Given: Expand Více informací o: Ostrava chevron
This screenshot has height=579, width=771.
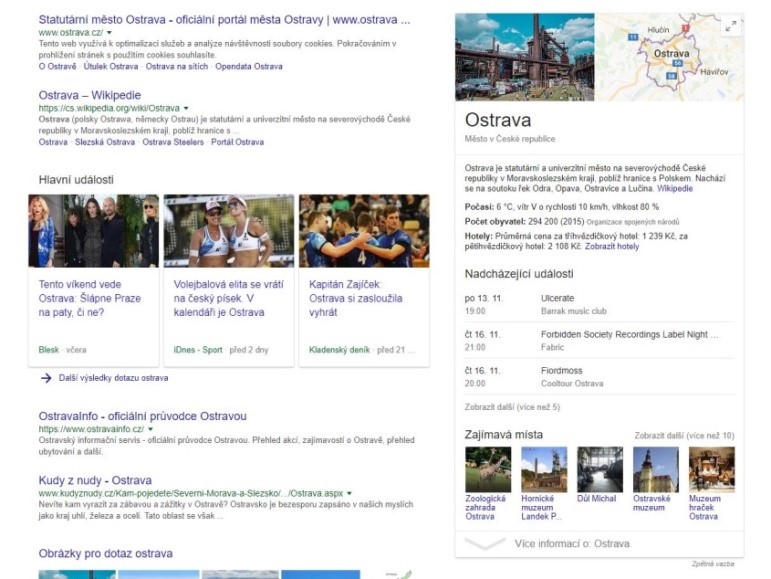Looking at the screenshot, I should point(485,544).
